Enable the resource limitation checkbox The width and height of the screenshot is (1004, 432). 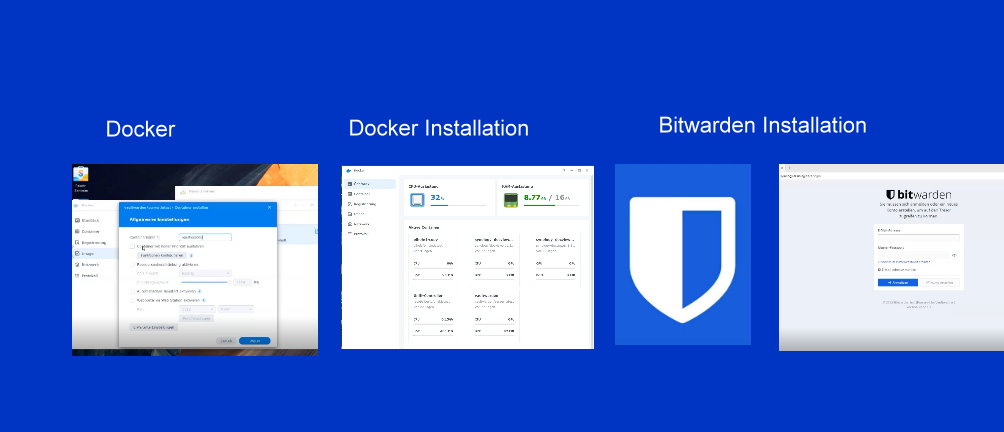133,264
